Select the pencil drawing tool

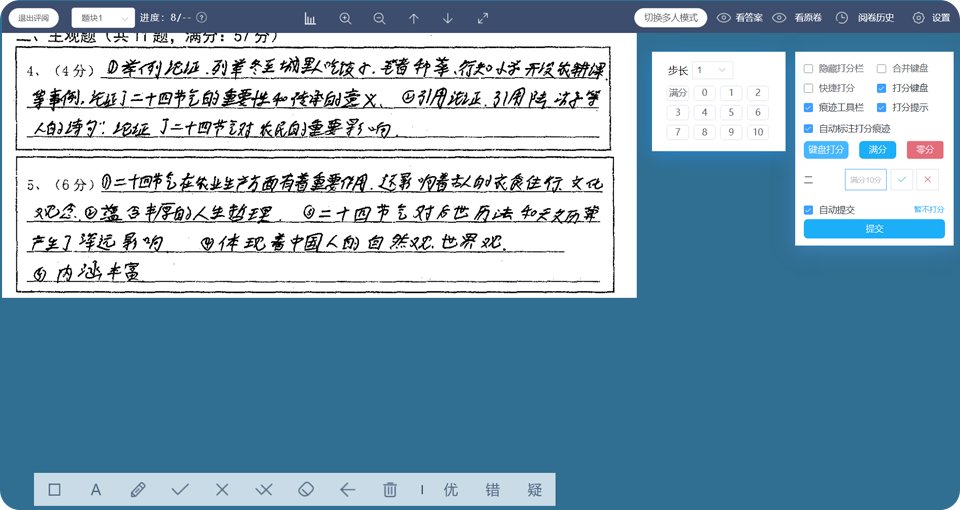pos(138,490)
